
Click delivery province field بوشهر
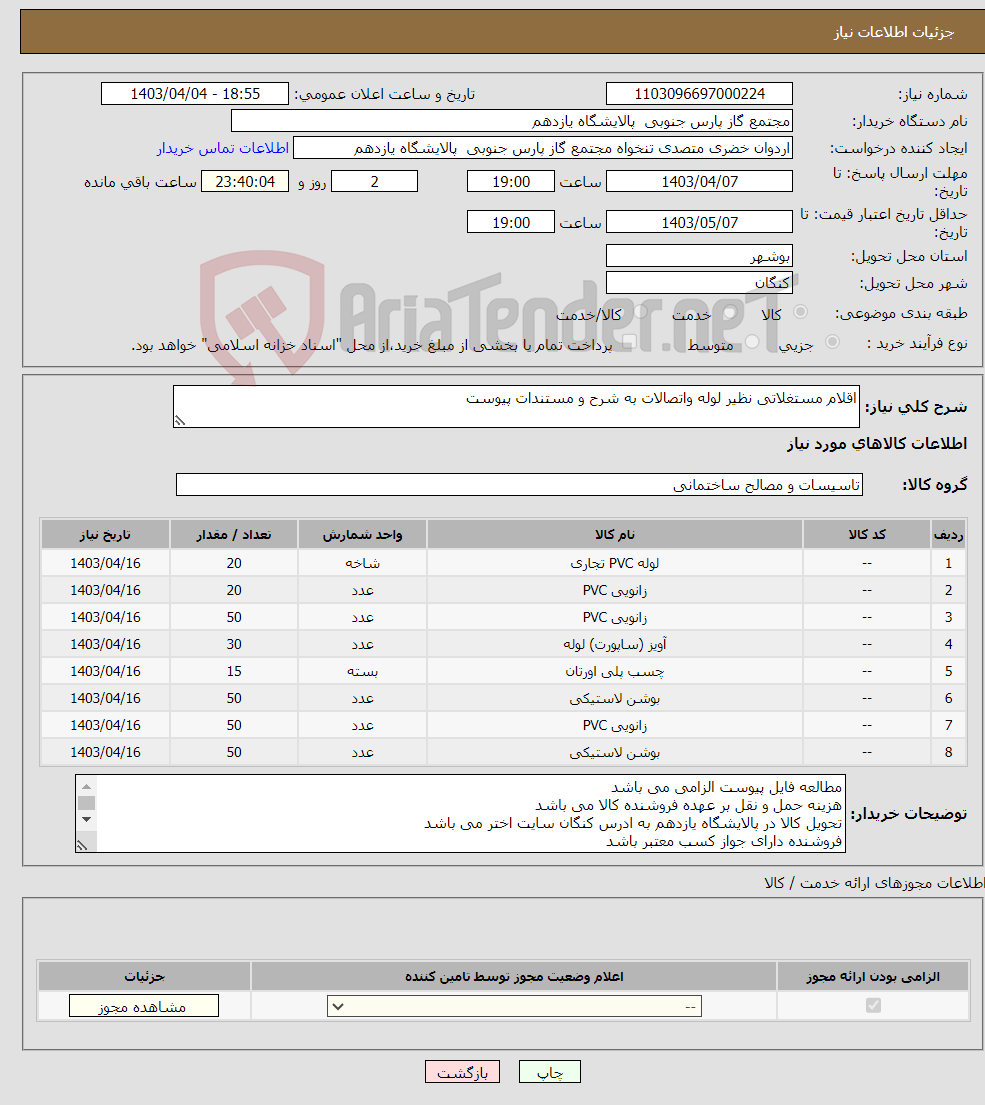[699, 256]
